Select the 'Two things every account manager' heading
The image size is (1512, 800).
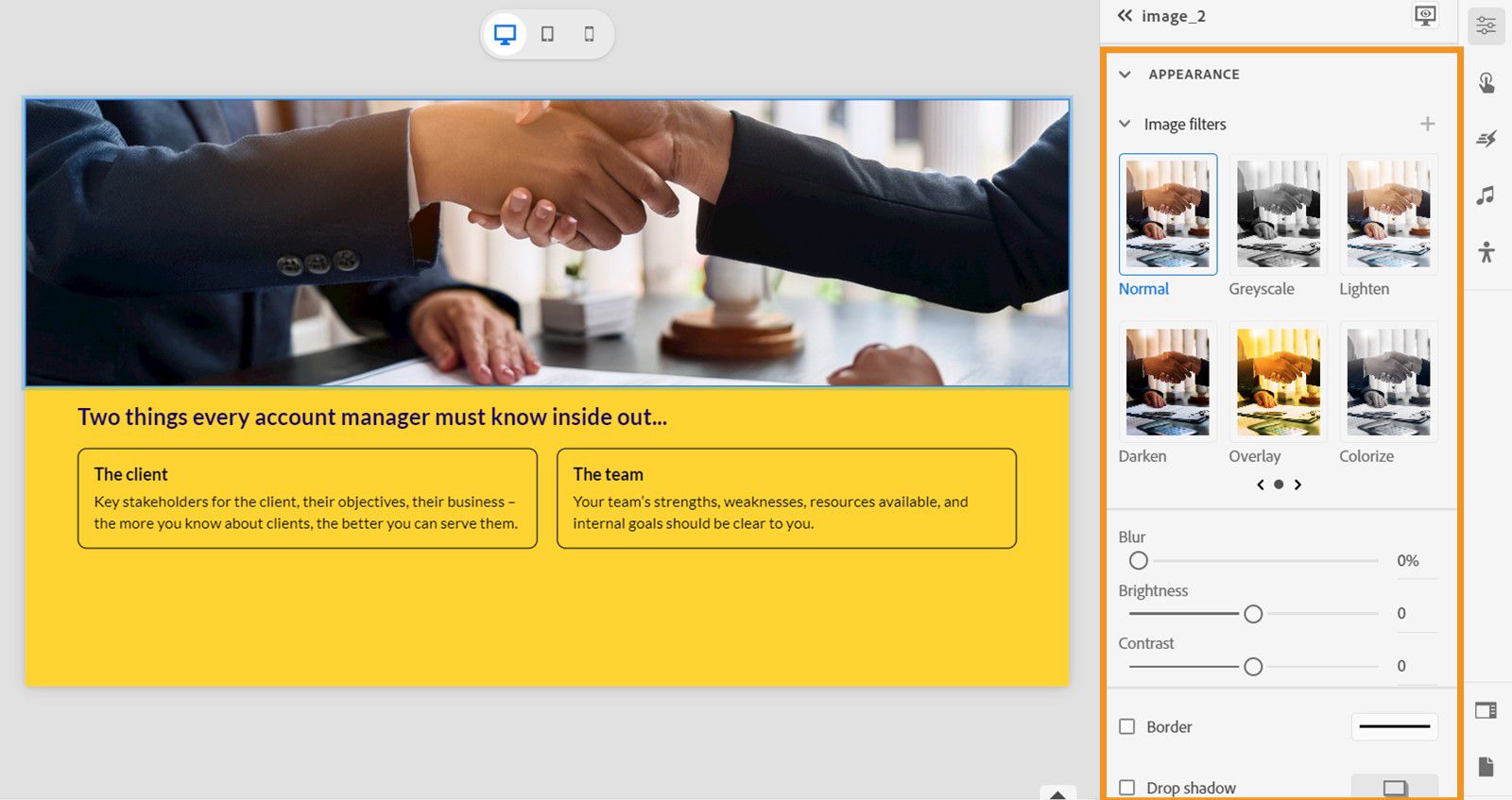(372, 417)
